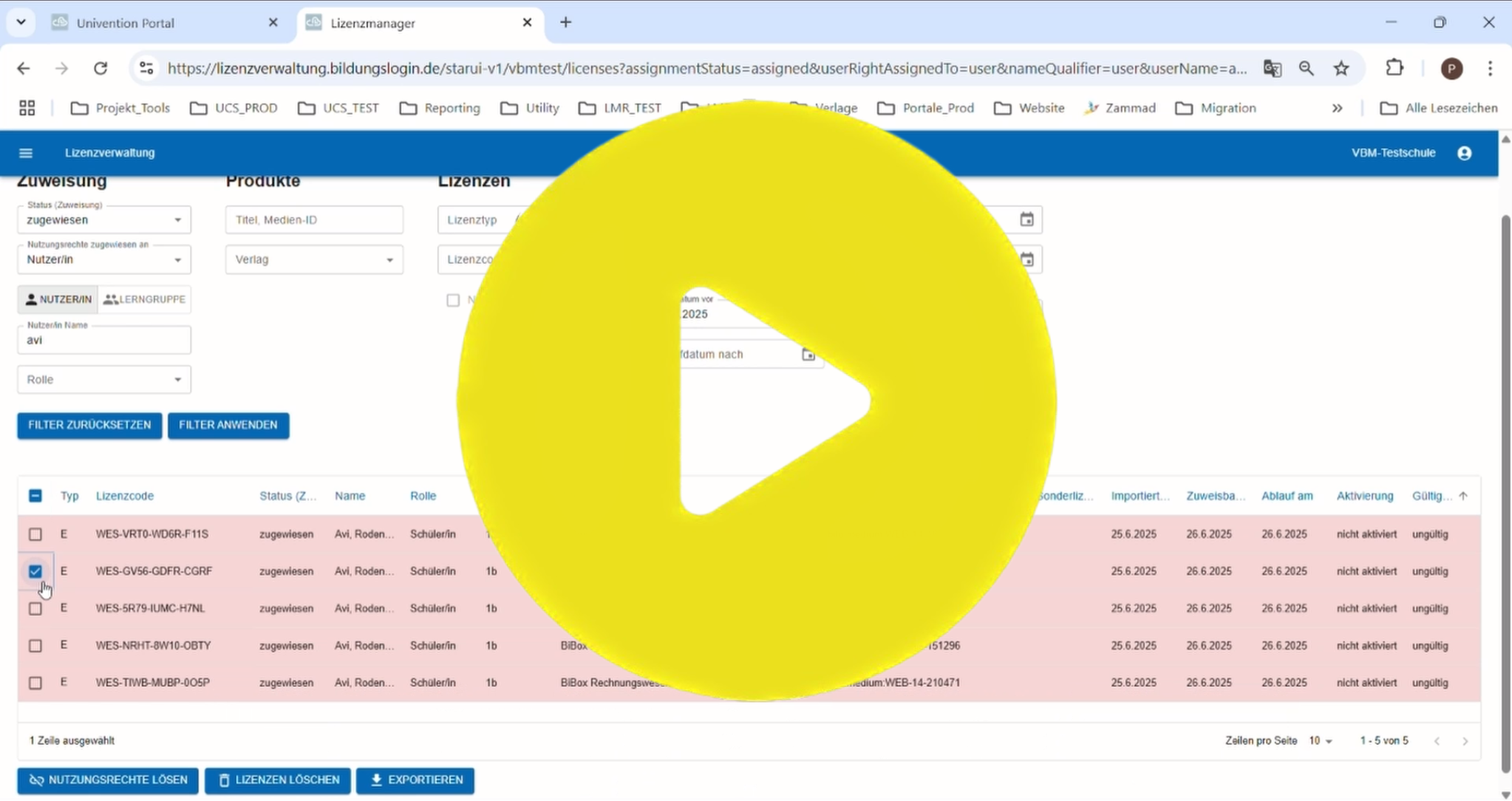The image size is (1512, 801).
Task: Open the UCS_TEST bookmark folder
Action: tap(338, 108)
